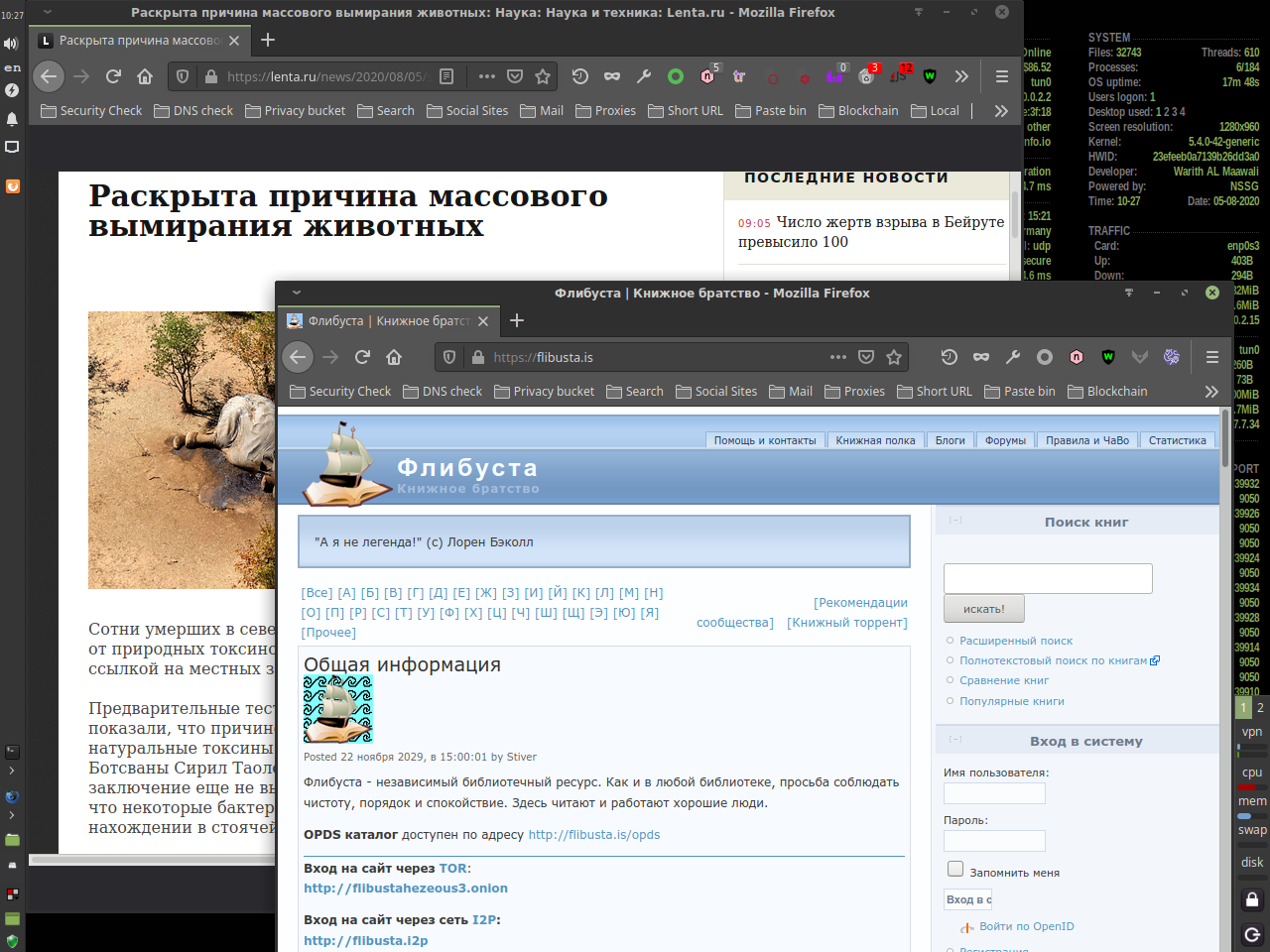Open new tab in Flibusta window
1270x952 pixels.
[x=516, y=320]
